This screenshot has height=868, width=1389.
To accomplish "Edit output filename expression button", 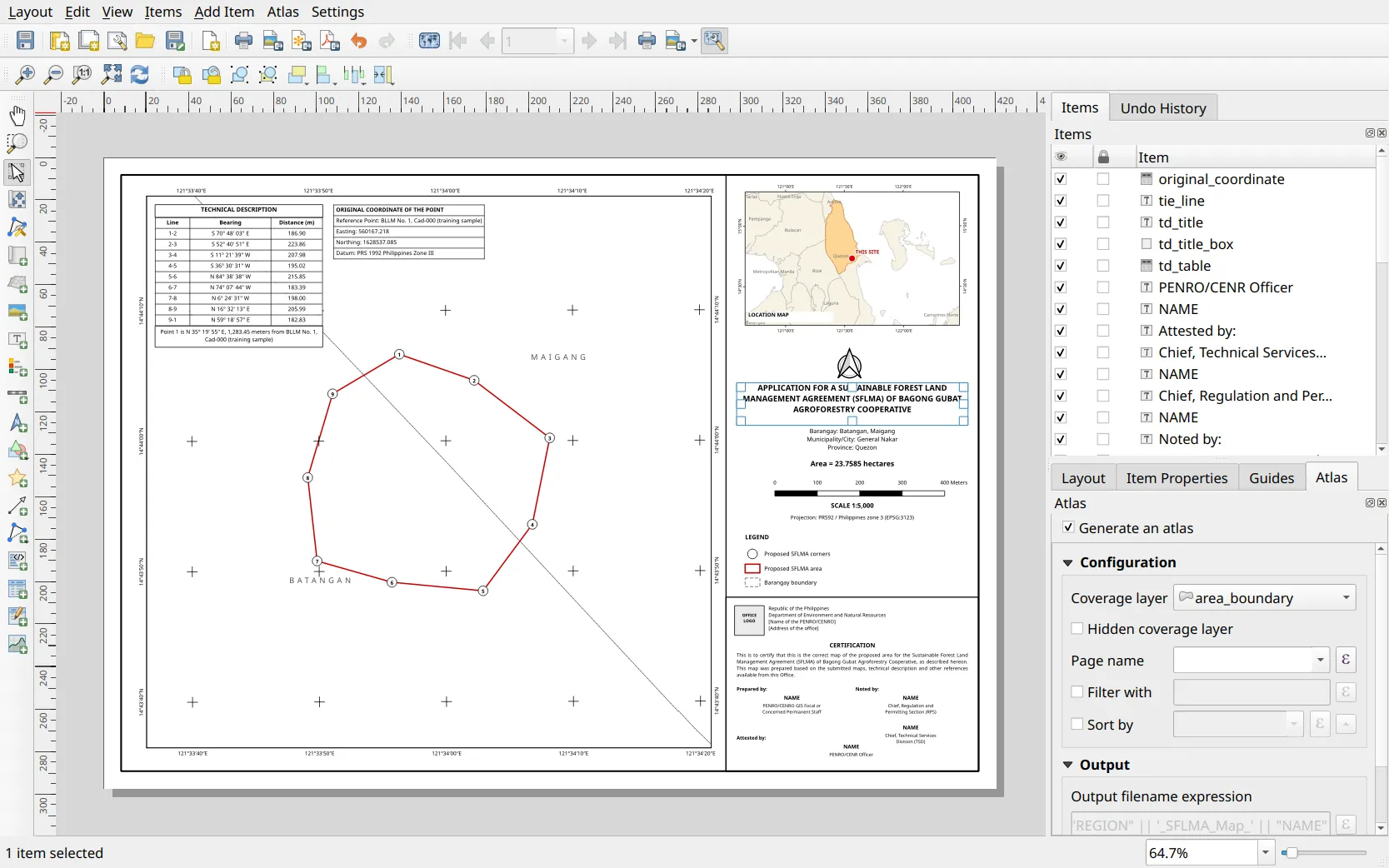I will click(x=1345, y=825).
